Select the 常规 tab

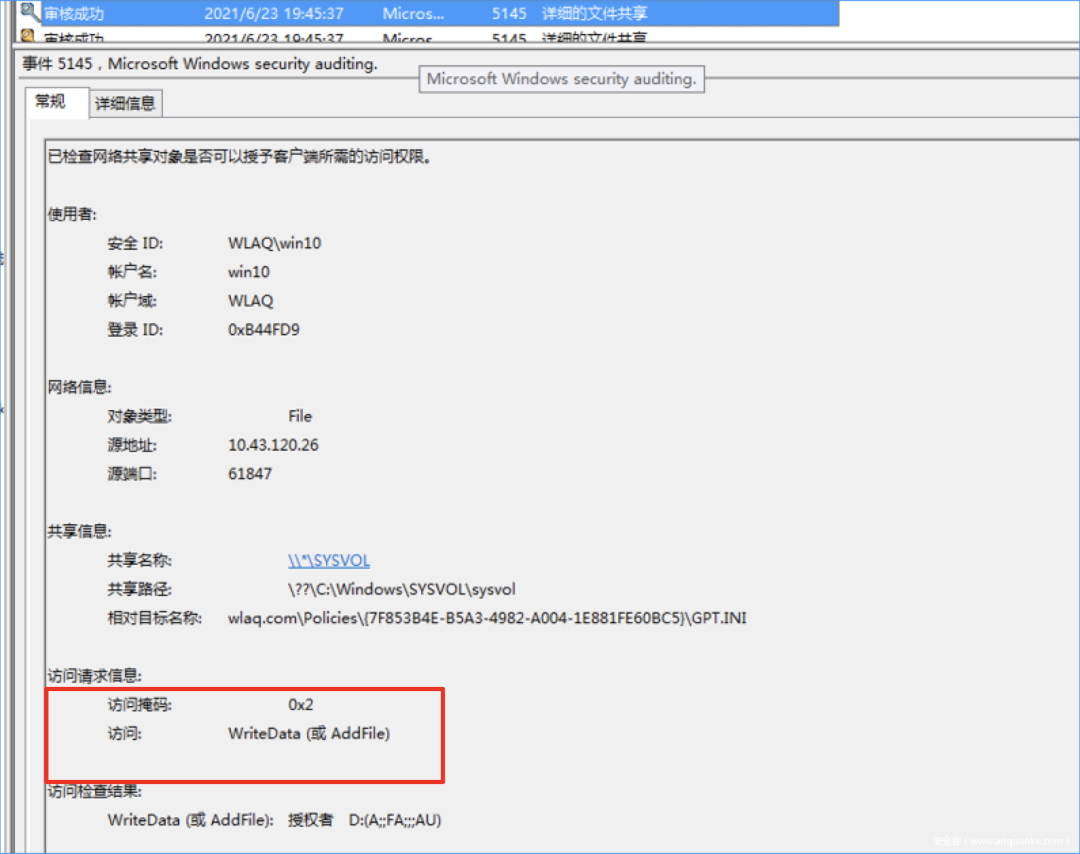(x=50, y=102)
